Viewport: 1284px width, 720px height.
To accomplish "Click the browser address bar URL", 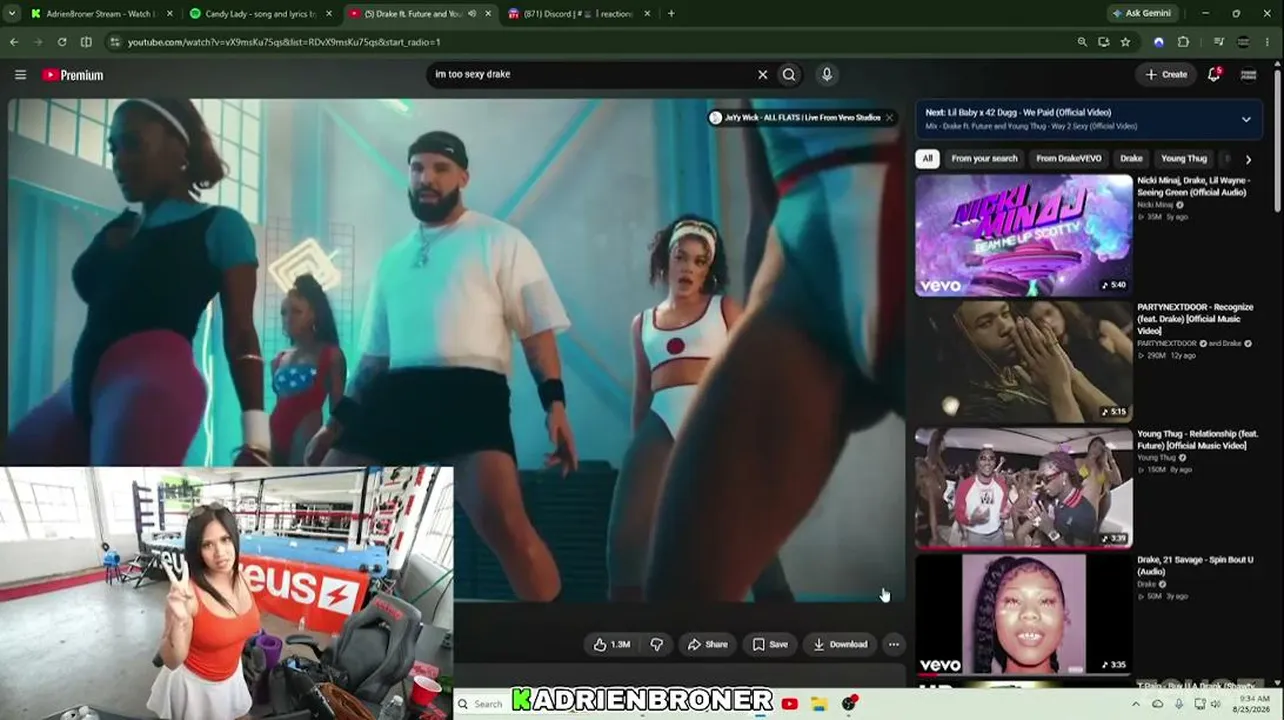I will [x=284, y=42].
